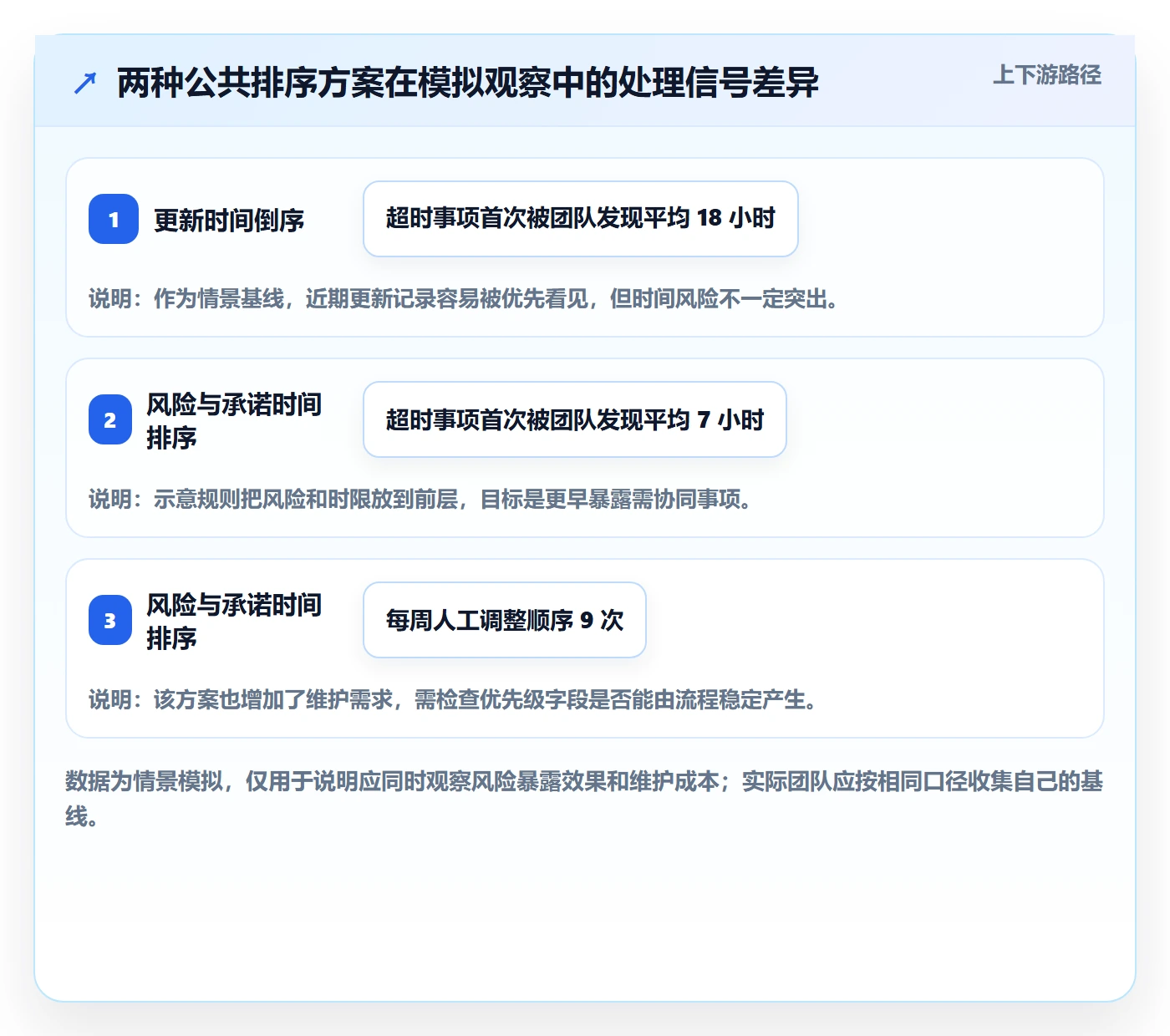Click the 上下游路径 label
The image size is (1170, 1036).
coord(1047,75)
